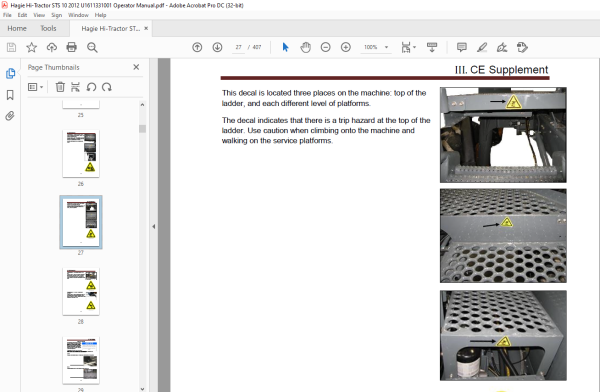Viewport: 600px width, 392px height.
Task: Go to next page arrow
Action: 217,47
